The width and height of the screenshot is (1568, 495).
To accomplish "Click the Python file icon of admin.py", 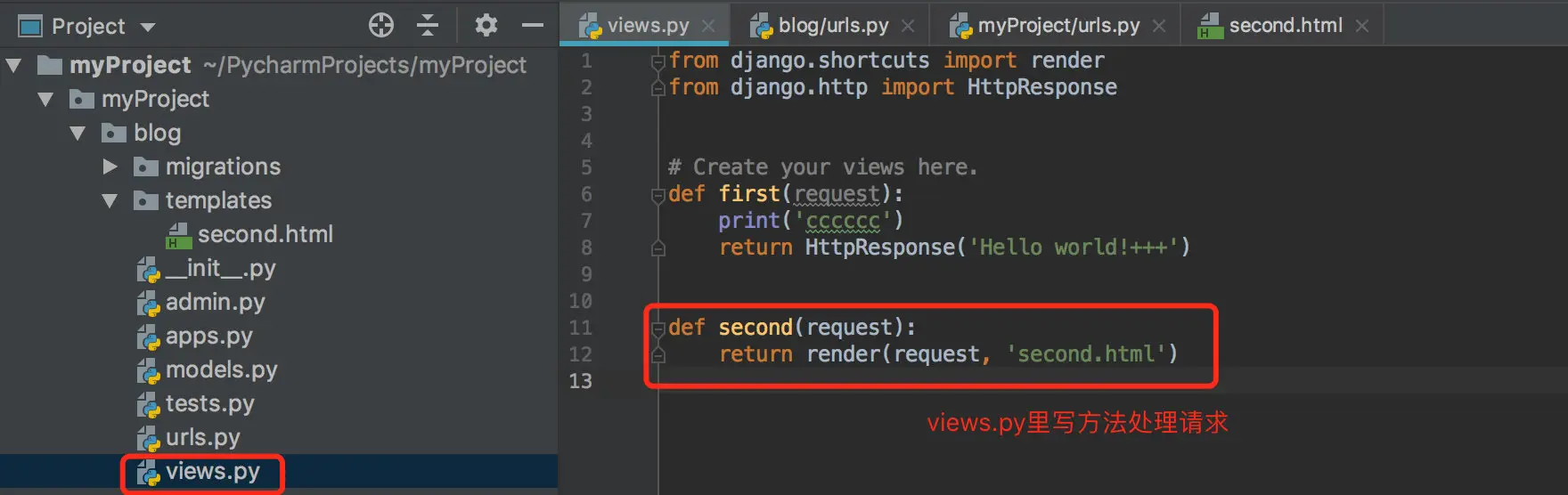I will (148, 303).
